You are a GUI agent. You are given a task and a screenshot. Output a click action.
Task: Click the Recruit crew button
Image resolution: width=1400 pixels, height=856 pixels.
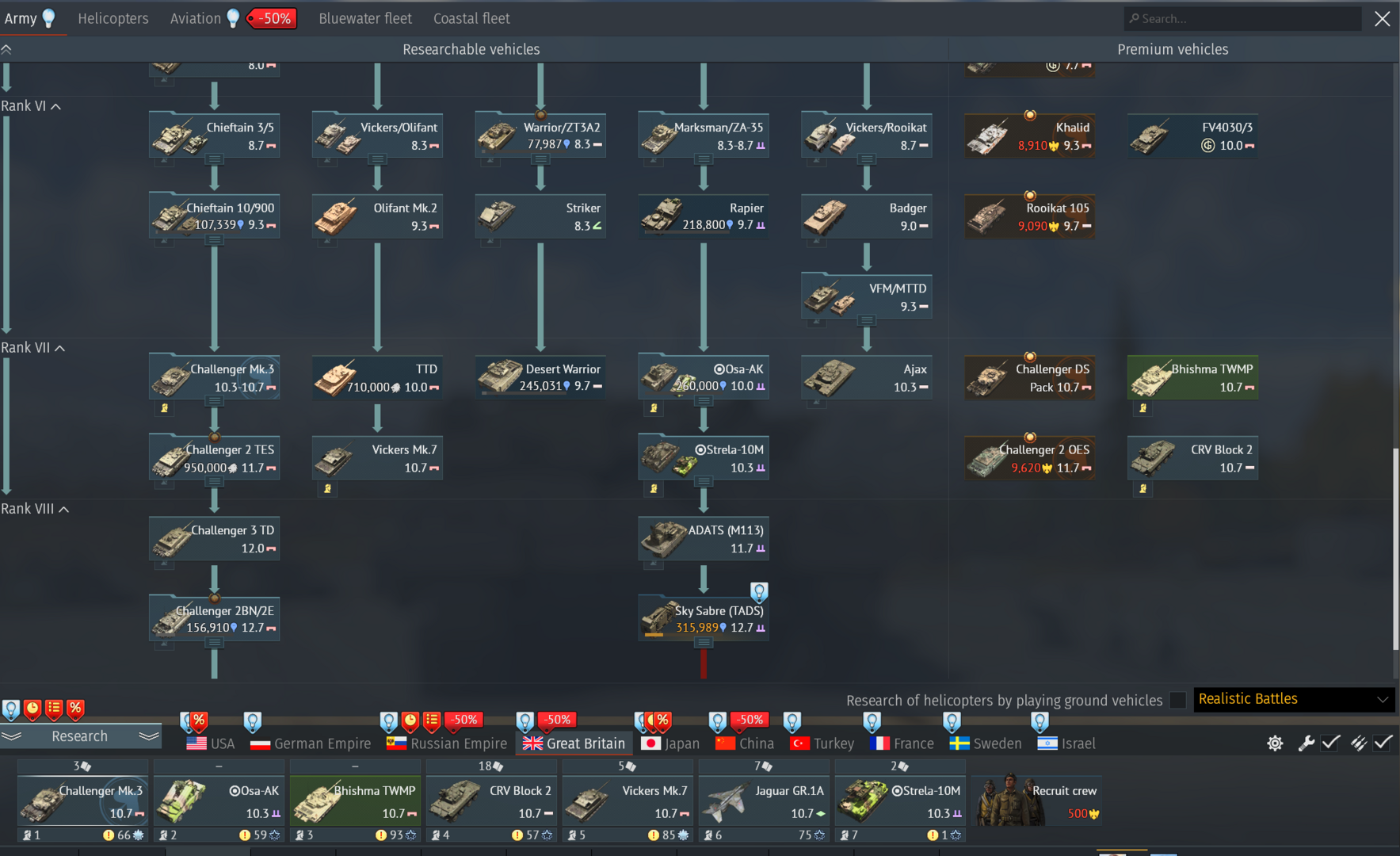(x=1037, y=801)
